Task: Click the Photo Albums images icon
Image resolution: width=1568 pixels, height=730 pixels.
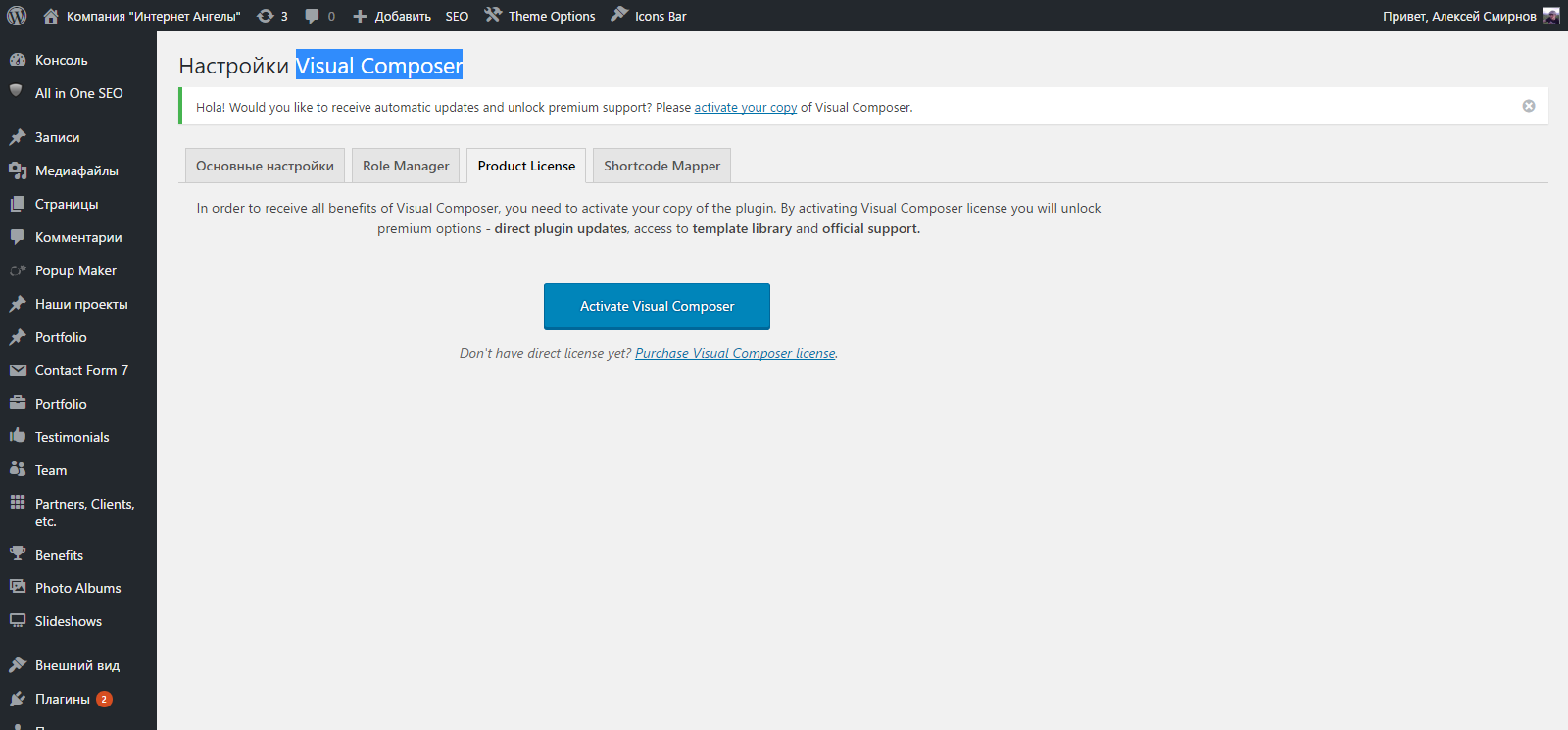Action: (18, 587)
